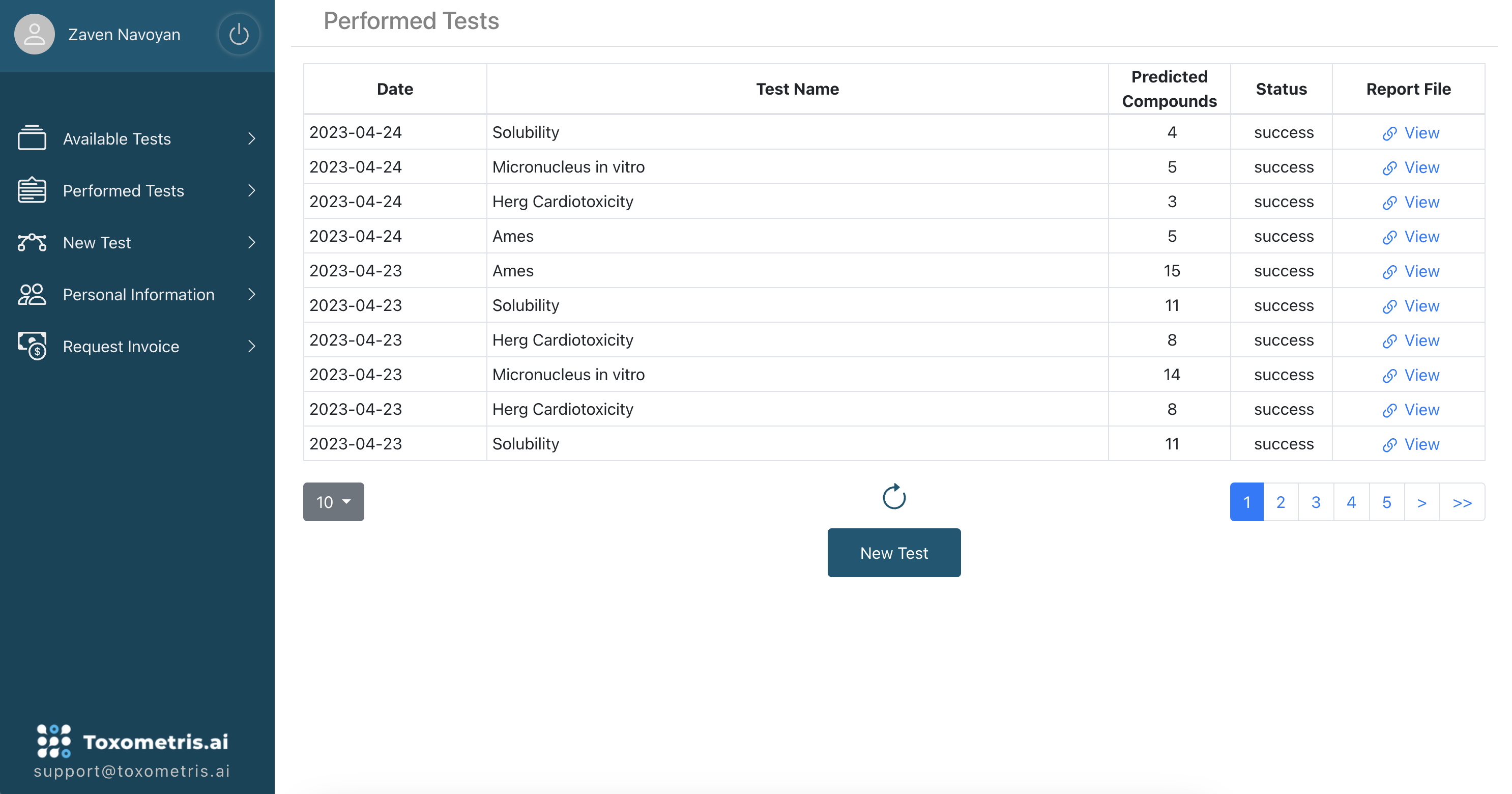Go to page 4
The height and width of the screenshot is (794, 1512).
1351,502
